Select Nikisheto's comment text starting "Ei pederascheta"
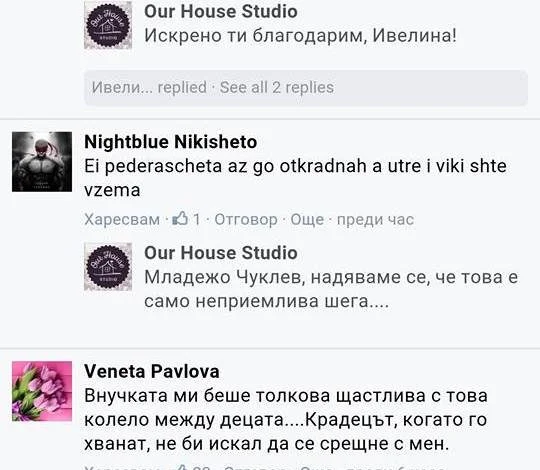This screenshot has height=470, width=540. click(295, 178)
